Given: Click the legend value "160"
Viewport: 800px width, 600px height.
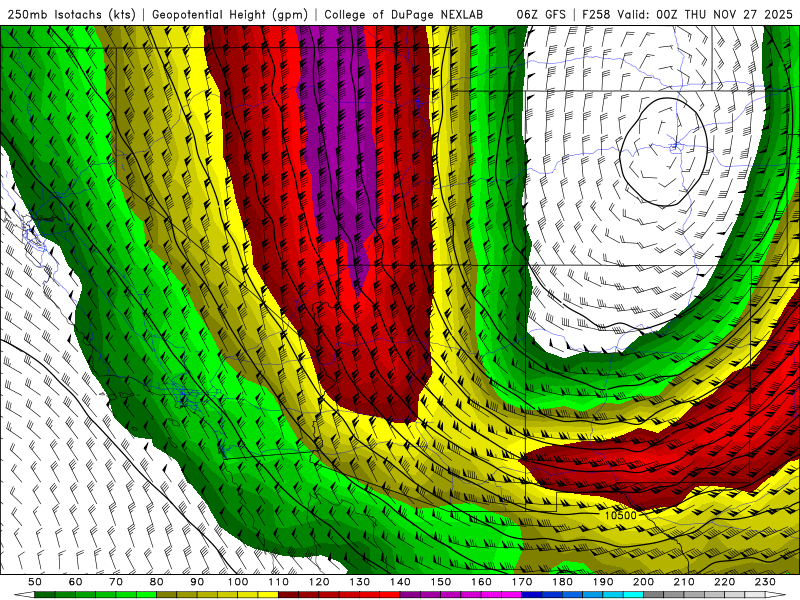Looking at the screenshot, I should [481, 582].
